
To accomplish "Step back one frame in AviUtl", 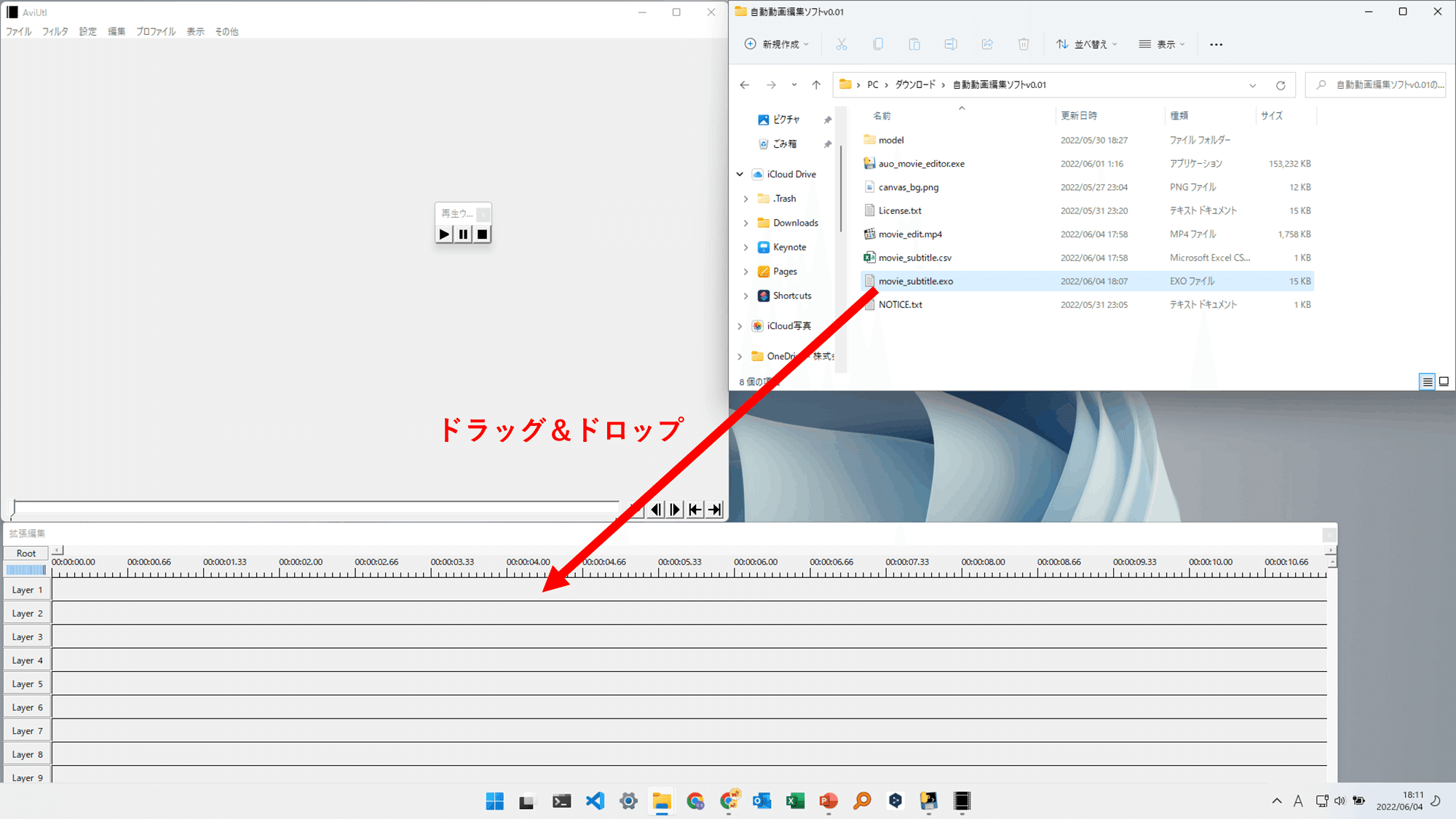I will click(656, 510).
